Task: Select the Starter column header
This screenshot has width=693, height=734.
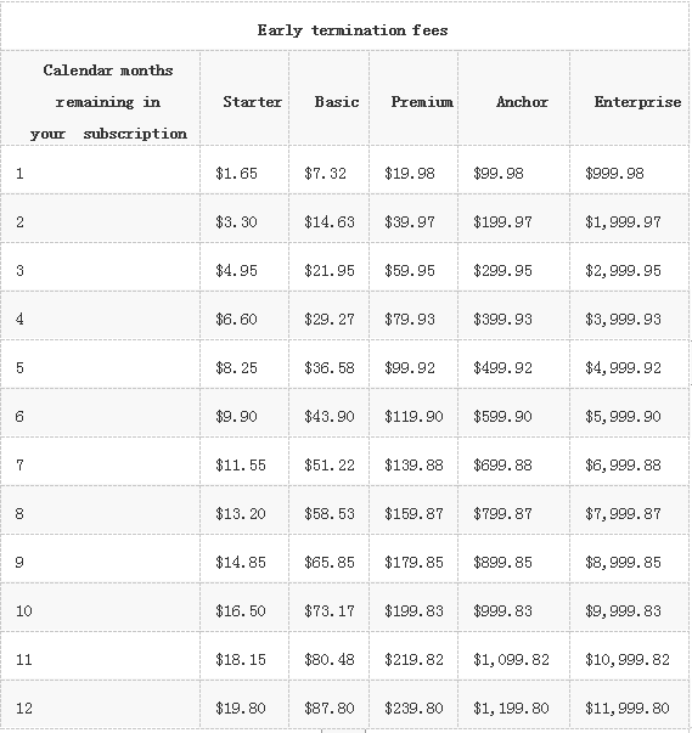Action: pos(252,102)
